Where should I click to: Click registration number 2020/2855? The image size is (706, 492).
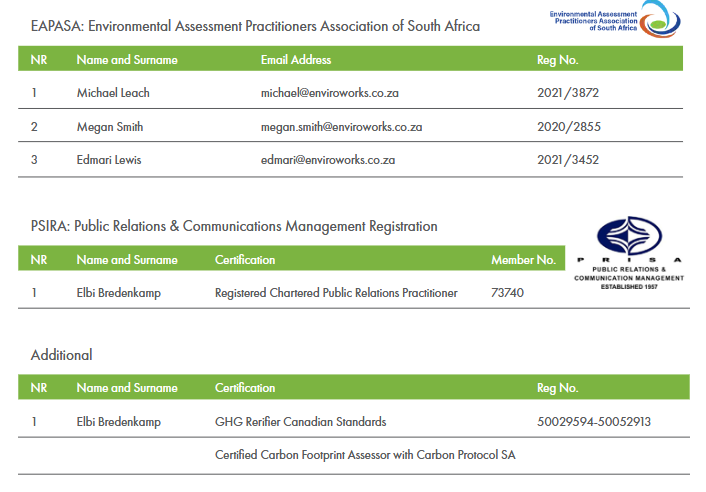568,127
